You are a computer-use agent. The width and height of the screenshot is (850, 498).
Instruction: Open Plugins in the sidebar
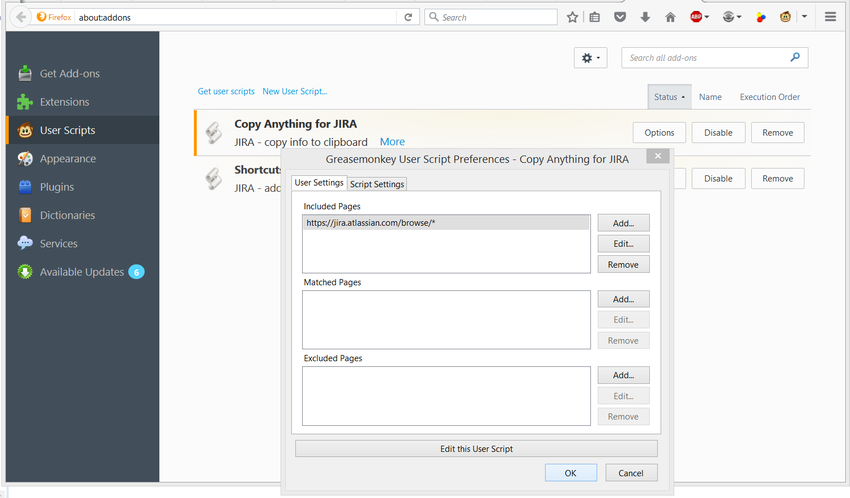[x=83, y=187]
